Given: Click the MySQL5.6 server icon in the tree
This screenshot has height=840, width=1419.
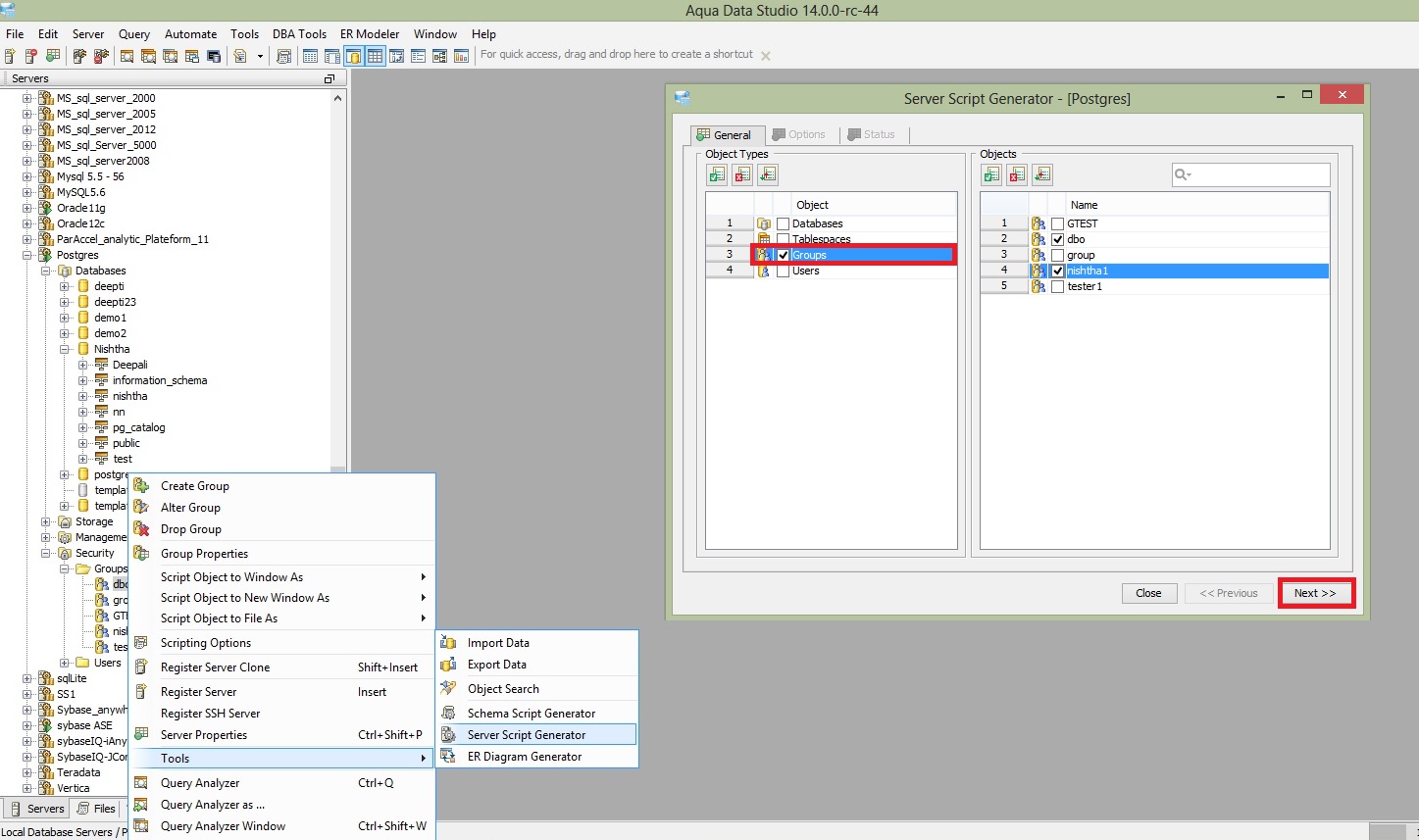Looking at the screenshot, I should pos(45,192).
